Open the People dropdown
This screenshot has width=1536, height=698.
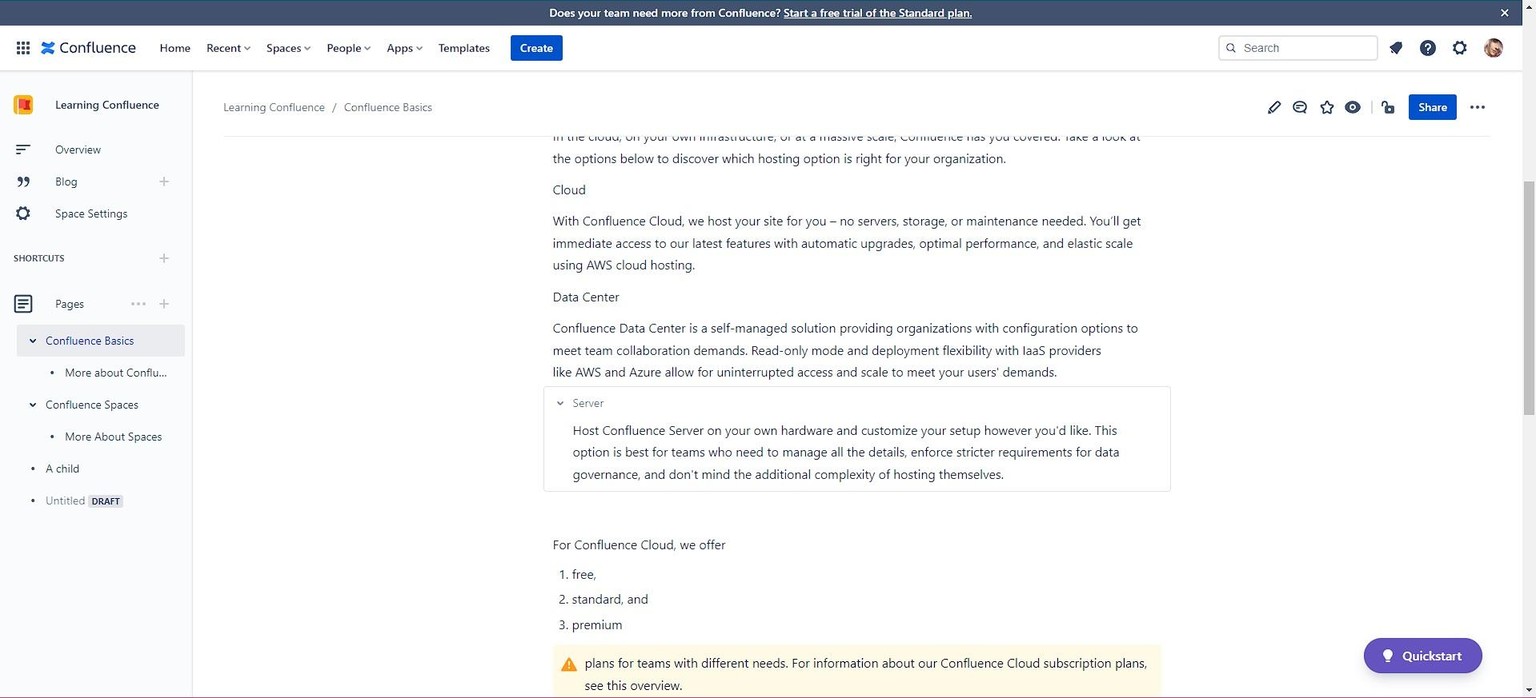point(348,48)
